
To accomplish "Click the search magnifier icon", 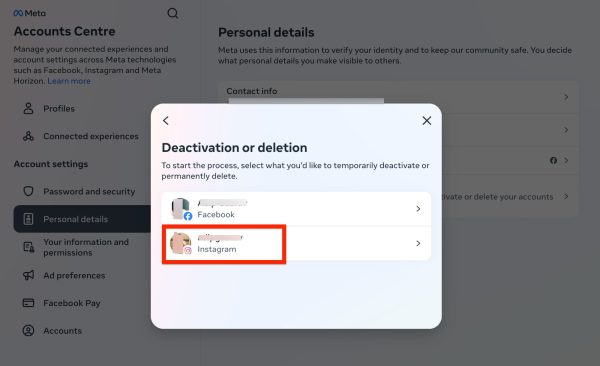I will [x=173, y=13].
